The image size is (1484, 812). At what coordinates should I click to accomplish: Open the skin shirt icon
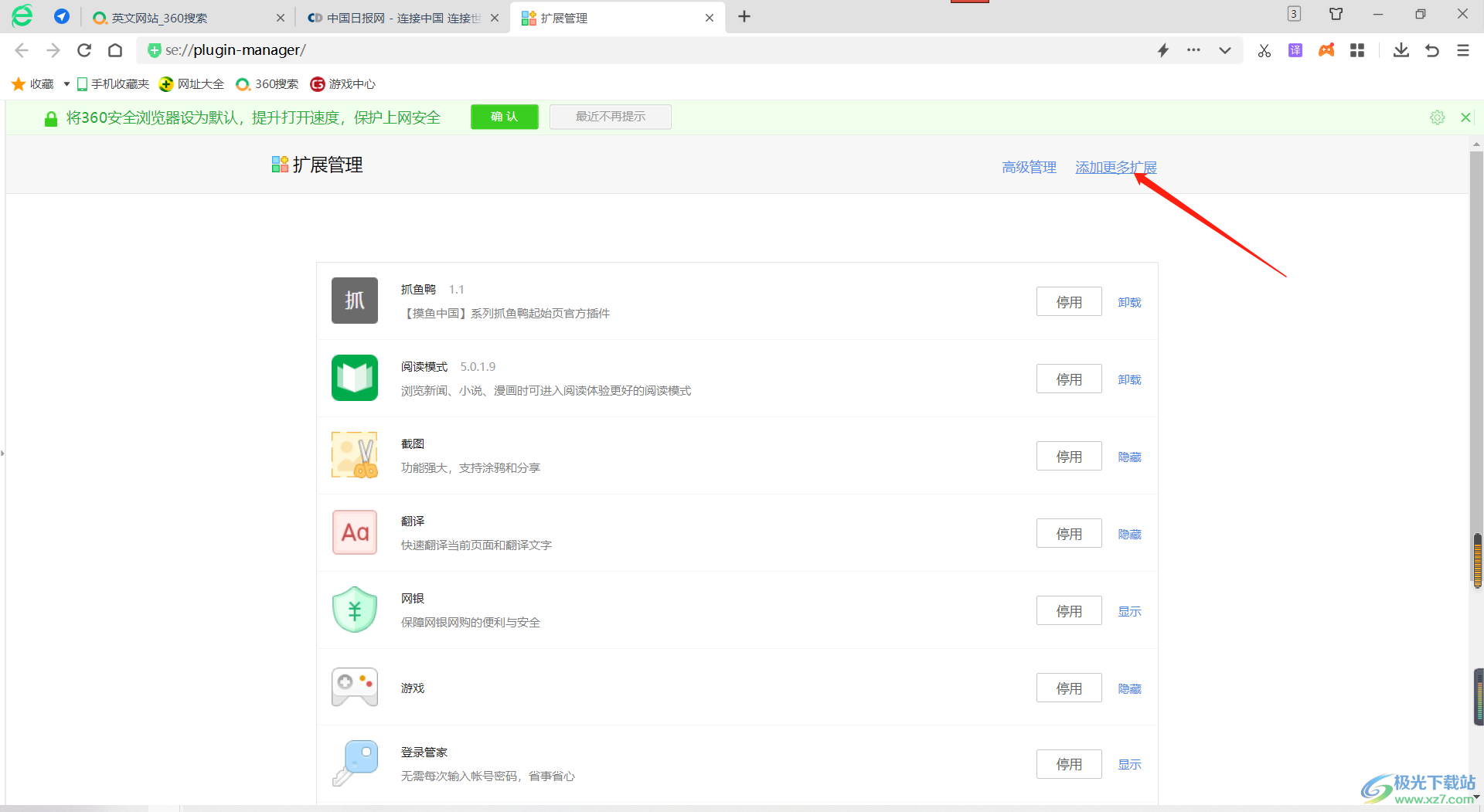coord(1336,14)
